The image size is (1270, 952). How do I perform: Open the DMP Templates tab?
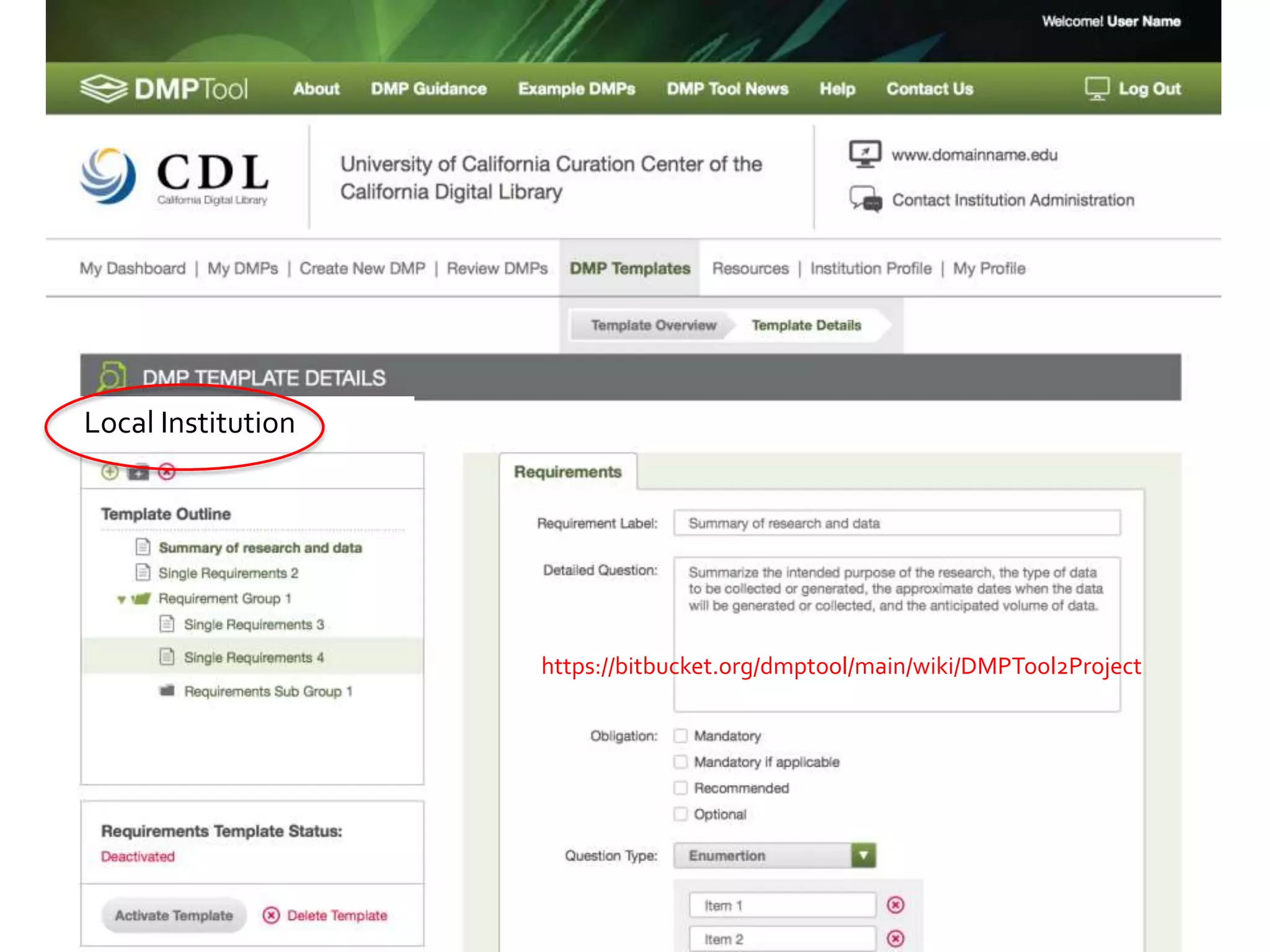point(629,268)
